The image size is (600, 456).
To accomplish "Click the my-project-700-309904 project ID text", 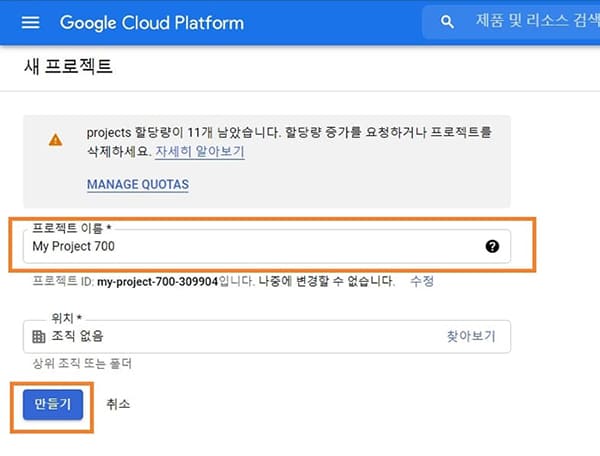I will tap(157, 282).
